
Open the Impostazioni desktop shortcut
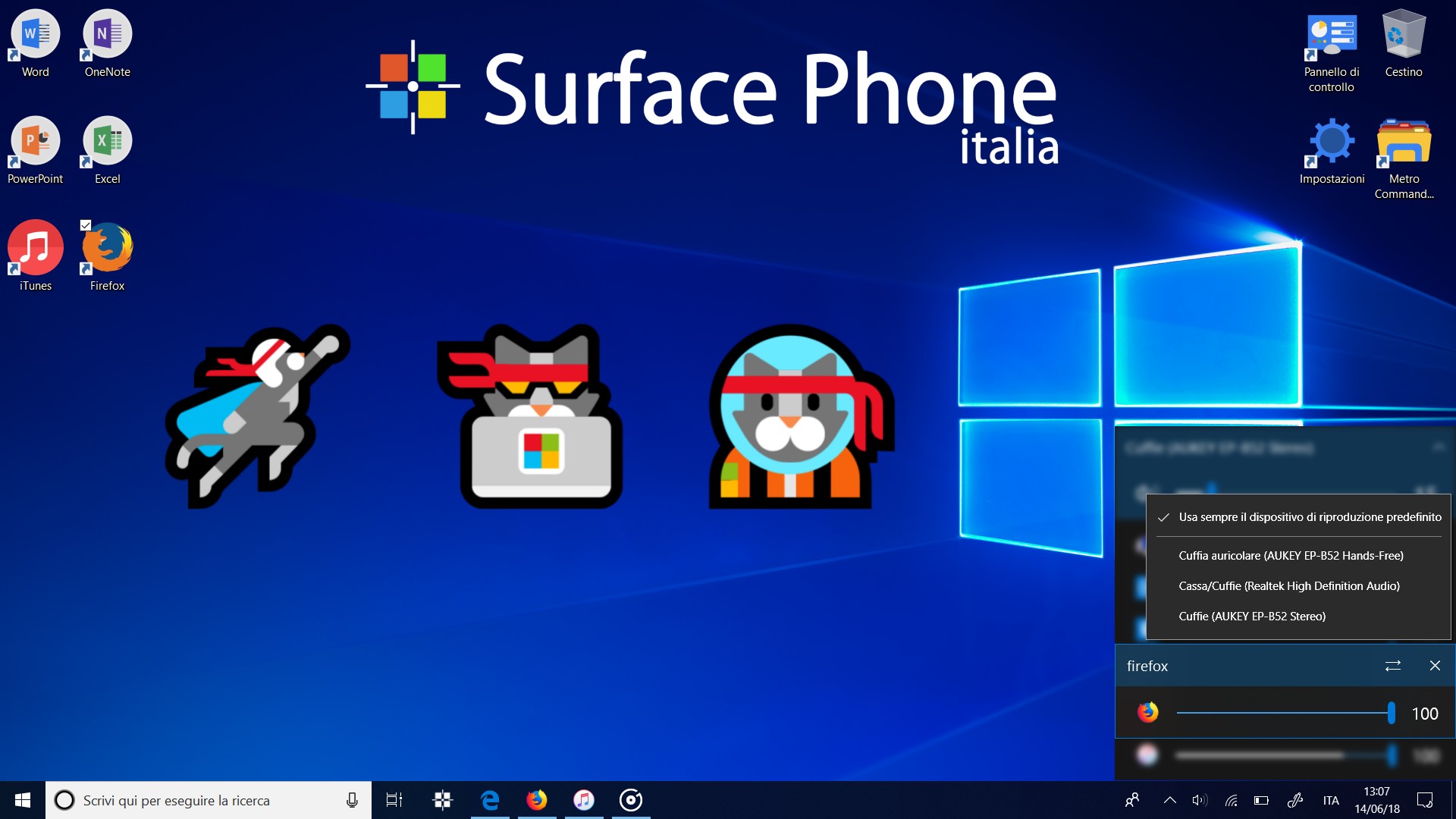[x=1332, y=151]
